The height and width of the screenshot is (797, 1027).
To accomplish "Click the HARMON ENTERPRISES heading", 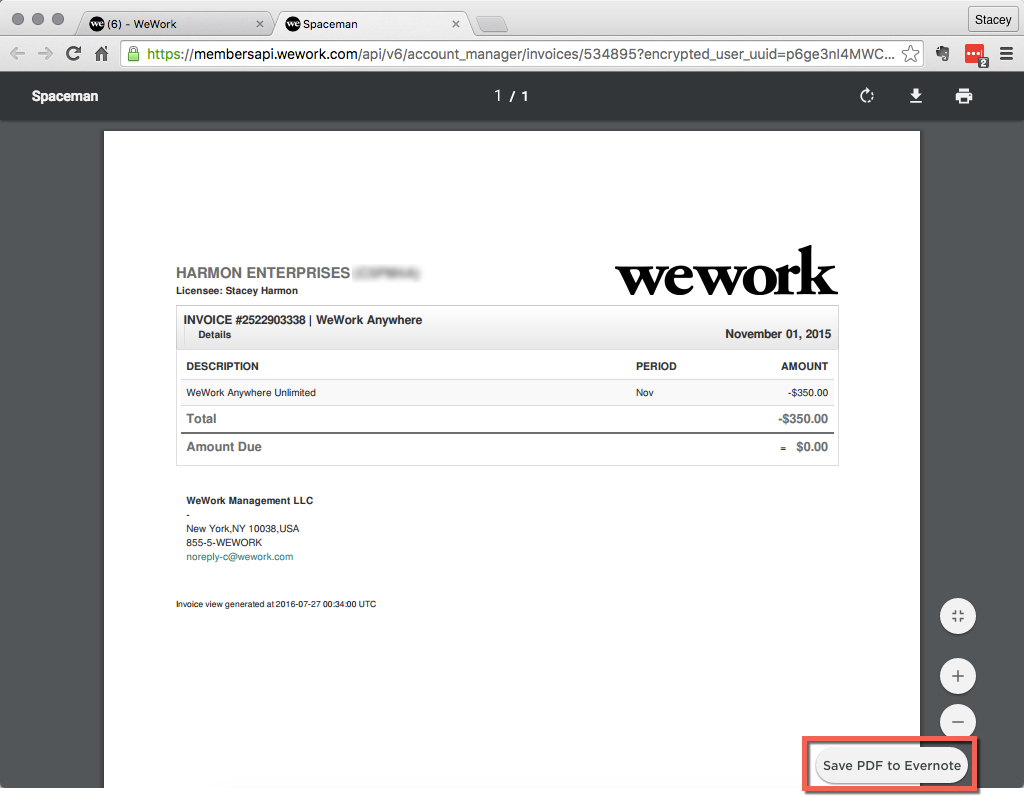I will tap(263, 273).
